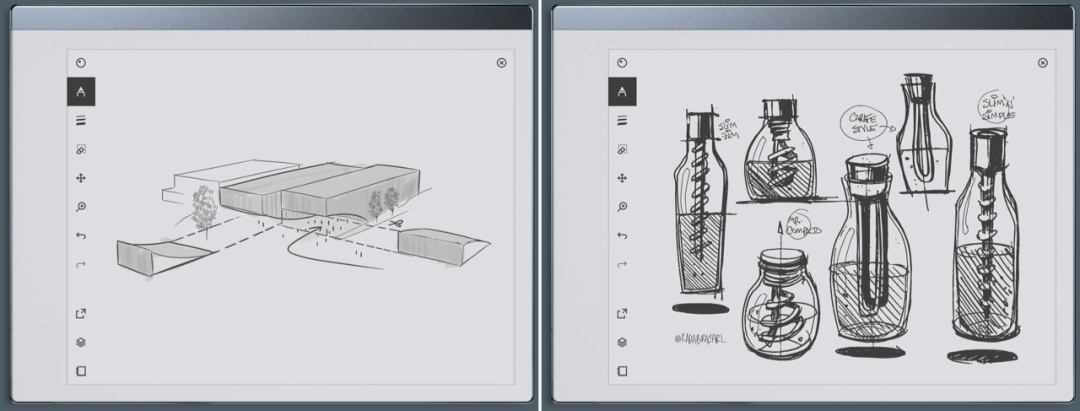Activate the zoom magnifier on the bottle sketch screen

(622, 207)
